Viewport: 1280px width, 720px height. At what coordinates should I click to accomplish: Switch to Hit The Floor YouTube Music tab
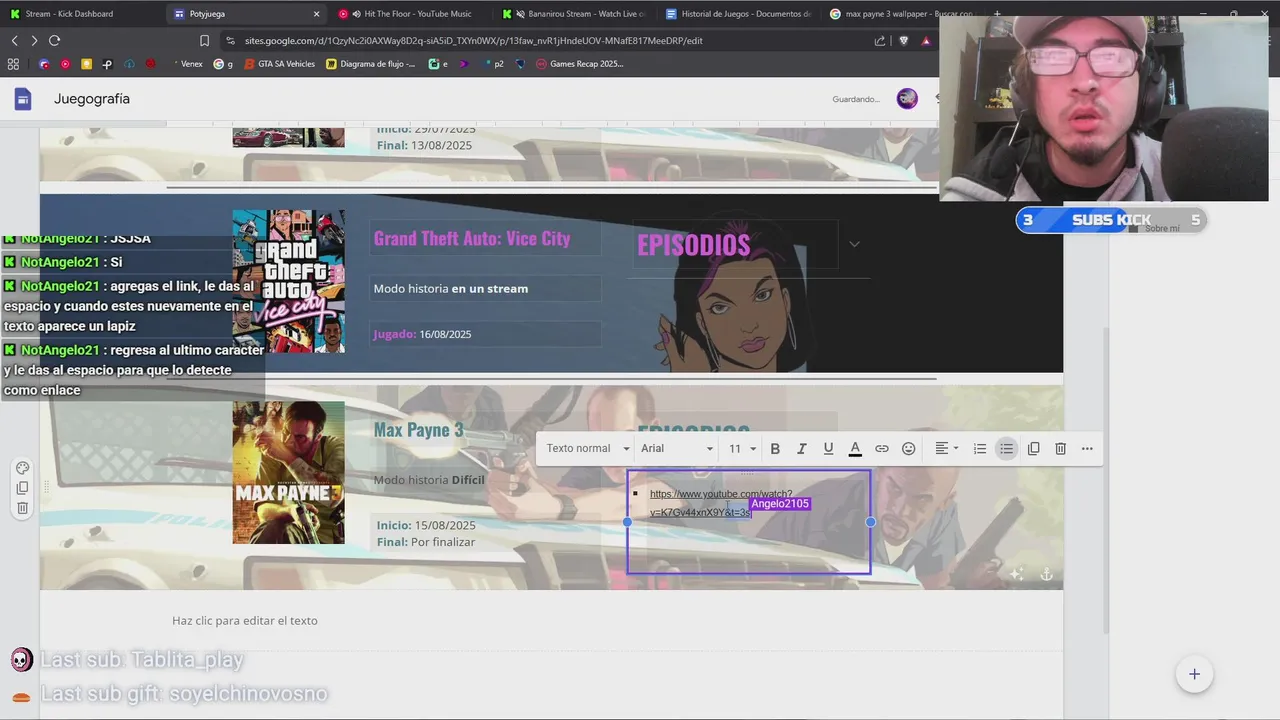410,14
